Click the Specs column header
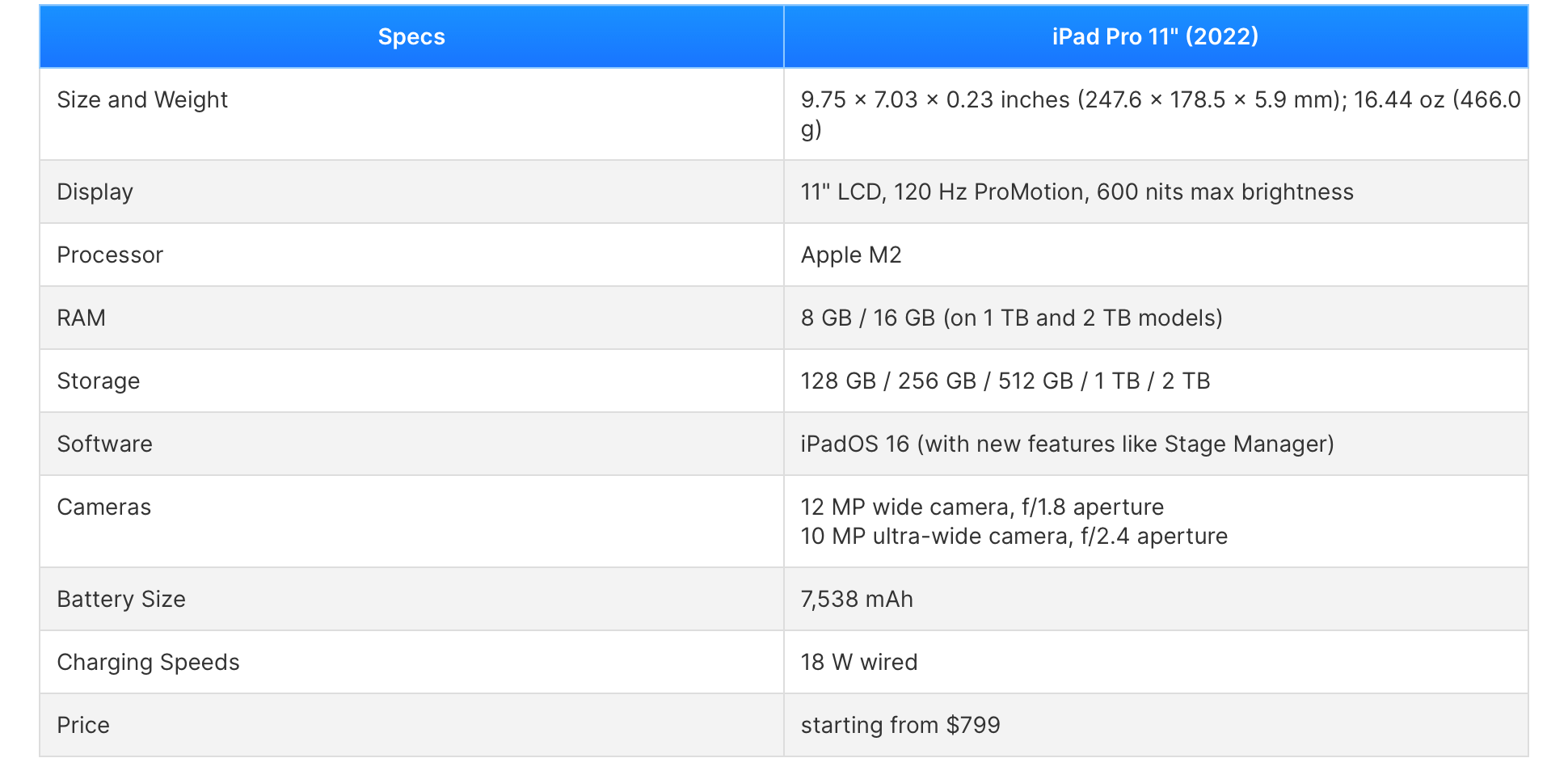Screen dimensions: 1568x758 pyautogui.click(x=411, y=37)
